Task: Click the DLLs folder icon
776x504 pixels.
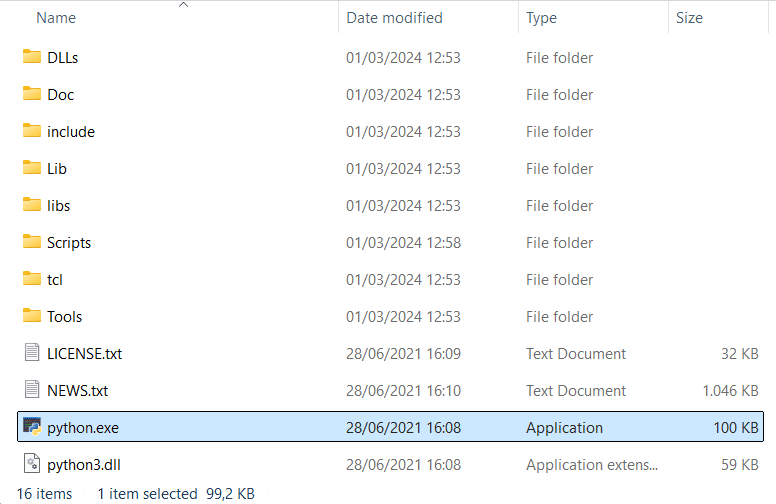Action: pyautogui.click(x=32, y=57)
